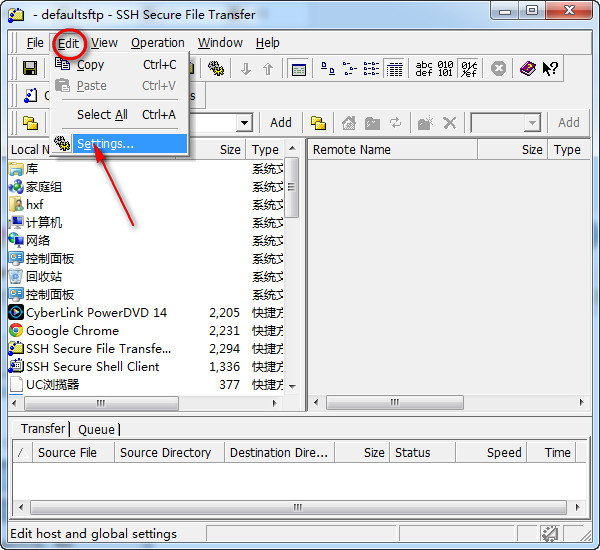Expand the local path dropdown arrow
This screenshot has width=600, height=550.
coord(244,123)
